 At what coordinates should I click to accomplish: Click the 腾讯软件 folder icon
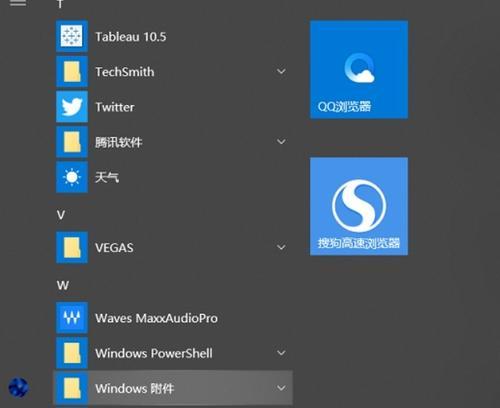tap(72, 142)
